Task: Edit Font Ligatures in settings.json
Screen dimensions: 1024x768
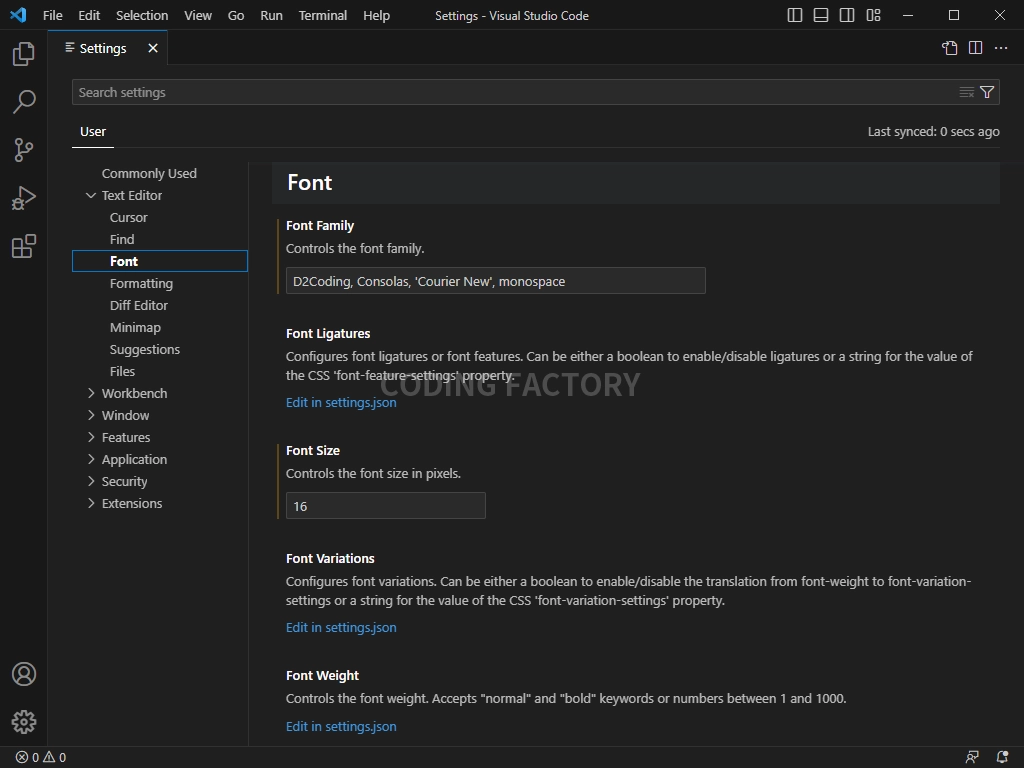Action: pyautogui.click(x=341, y=402)
